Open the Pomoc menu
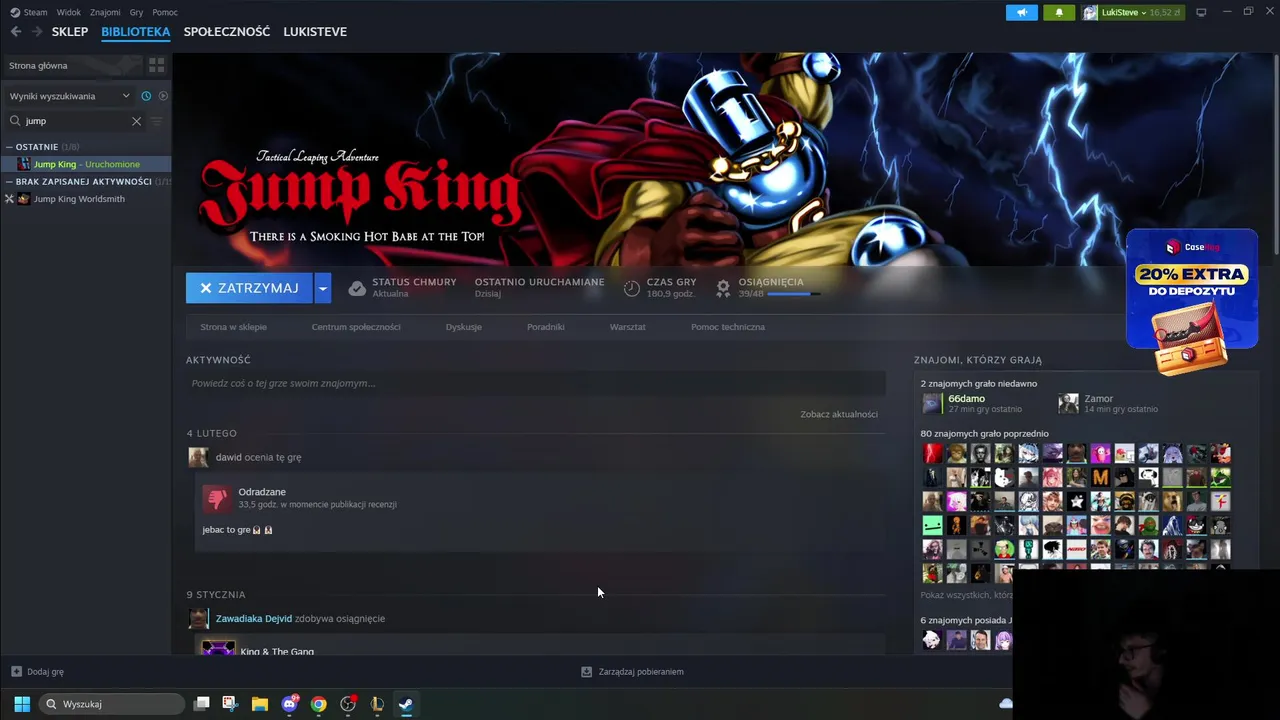Viewport: 1280px width, 720px height. point(165,12)
